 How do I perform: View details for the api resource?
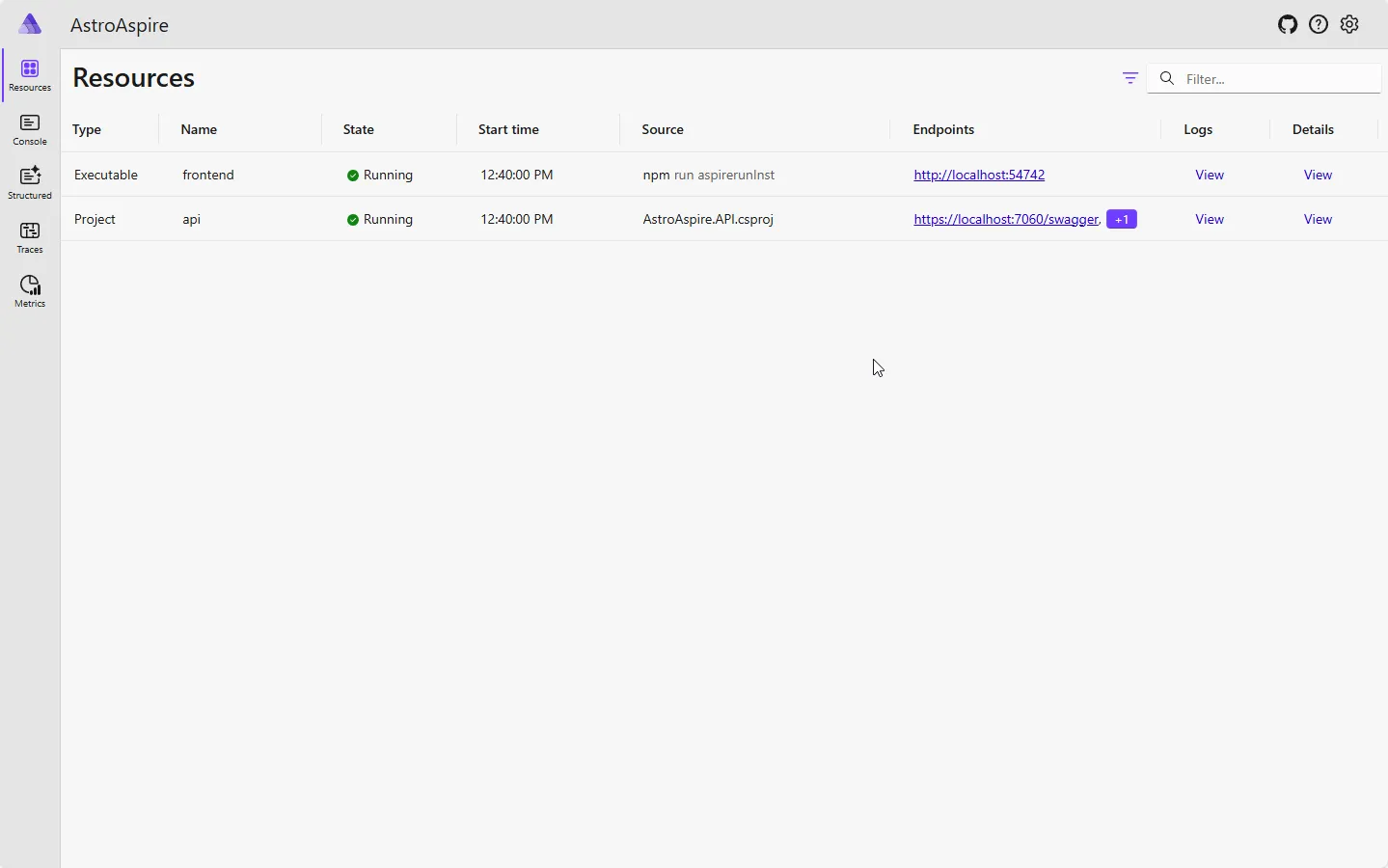click(1318, 219)
